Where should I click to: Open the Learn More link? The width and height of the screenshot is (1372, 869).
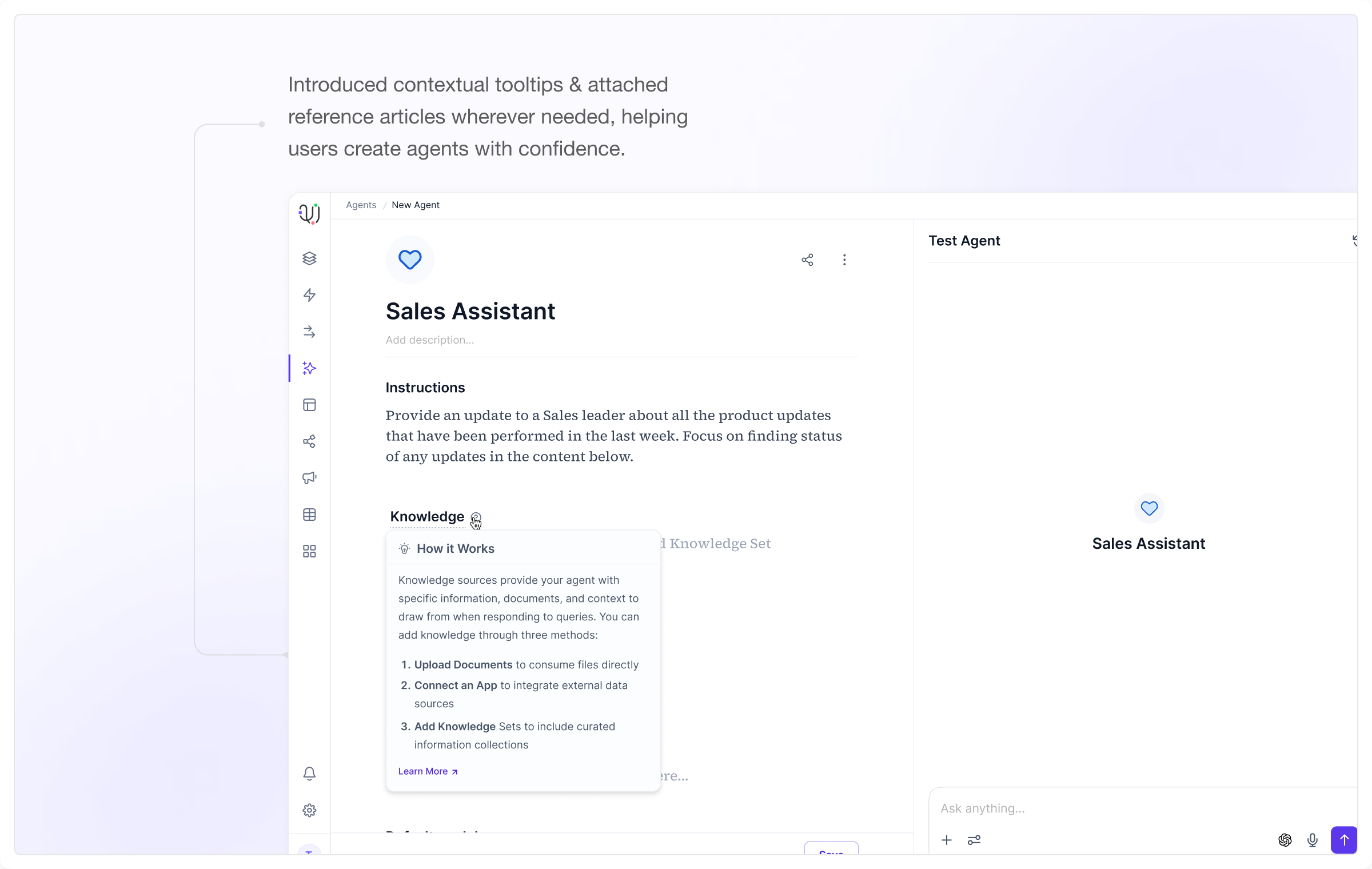pyautogui.click(x=428, y=771)
